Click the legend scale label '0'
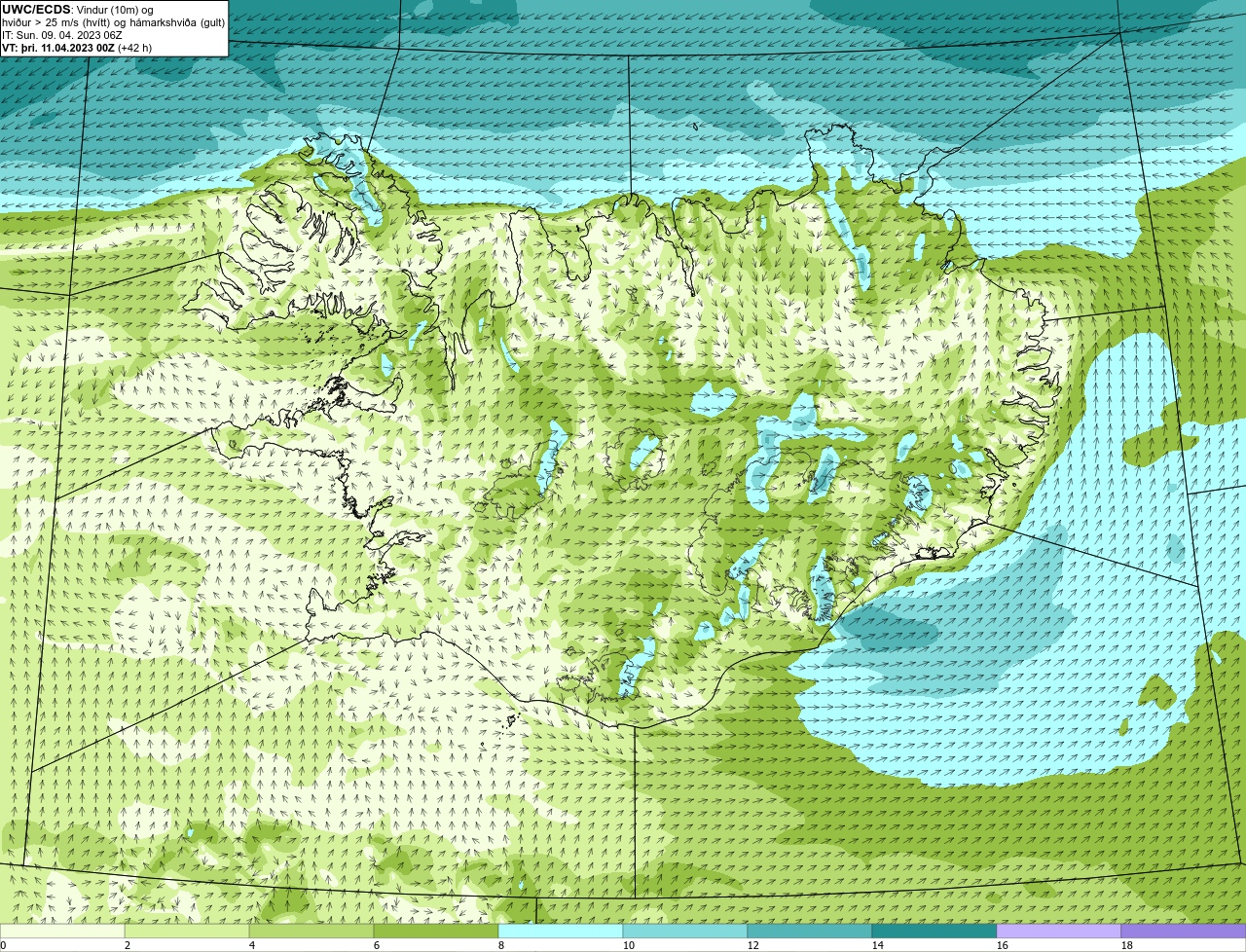 pyautogui.click(x=3, y=945)
